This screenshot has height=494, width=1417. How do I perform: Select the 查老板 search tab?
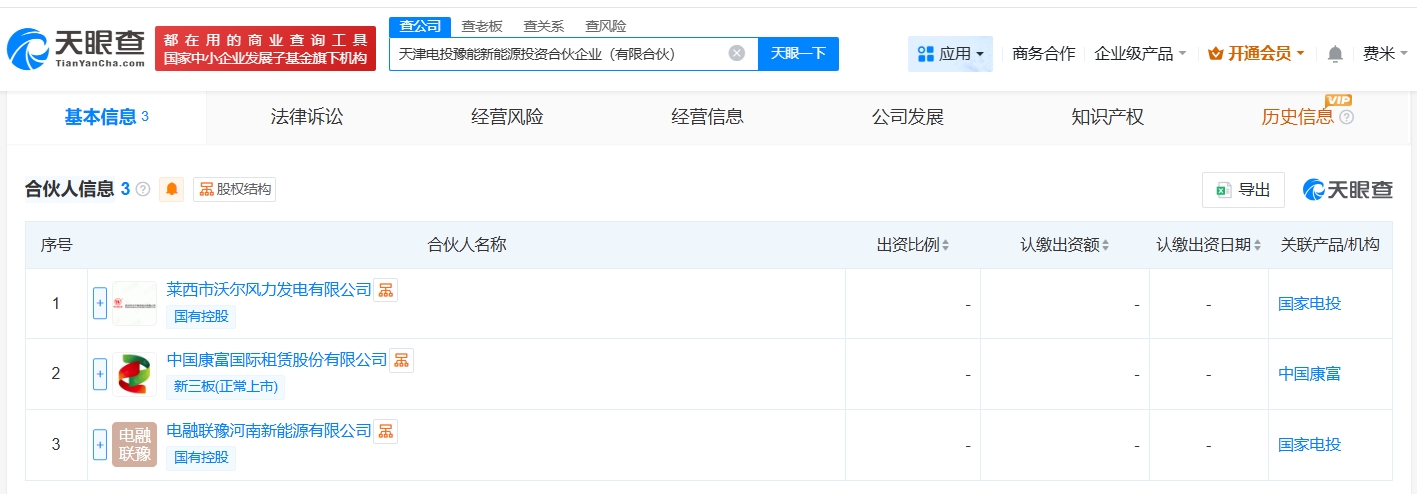[482, 26]
